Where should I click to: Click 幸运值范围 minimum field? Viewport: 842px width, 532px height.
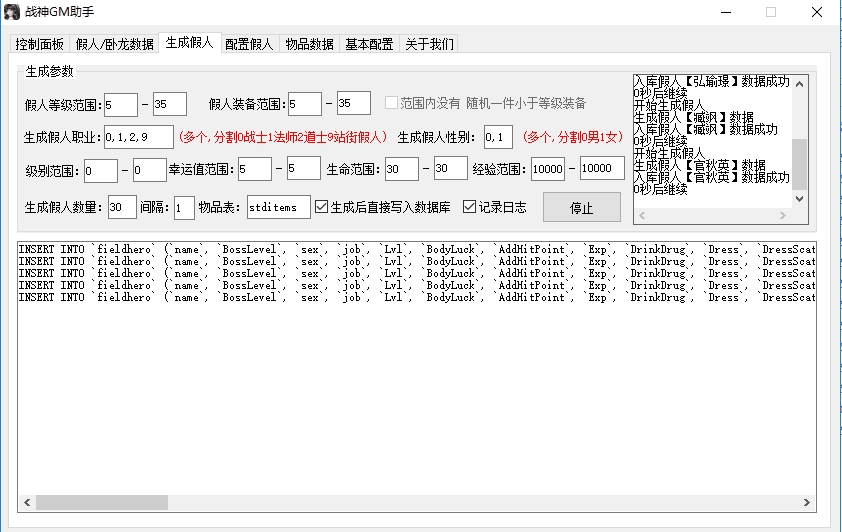pyautogui.click(x=255, y=169)
